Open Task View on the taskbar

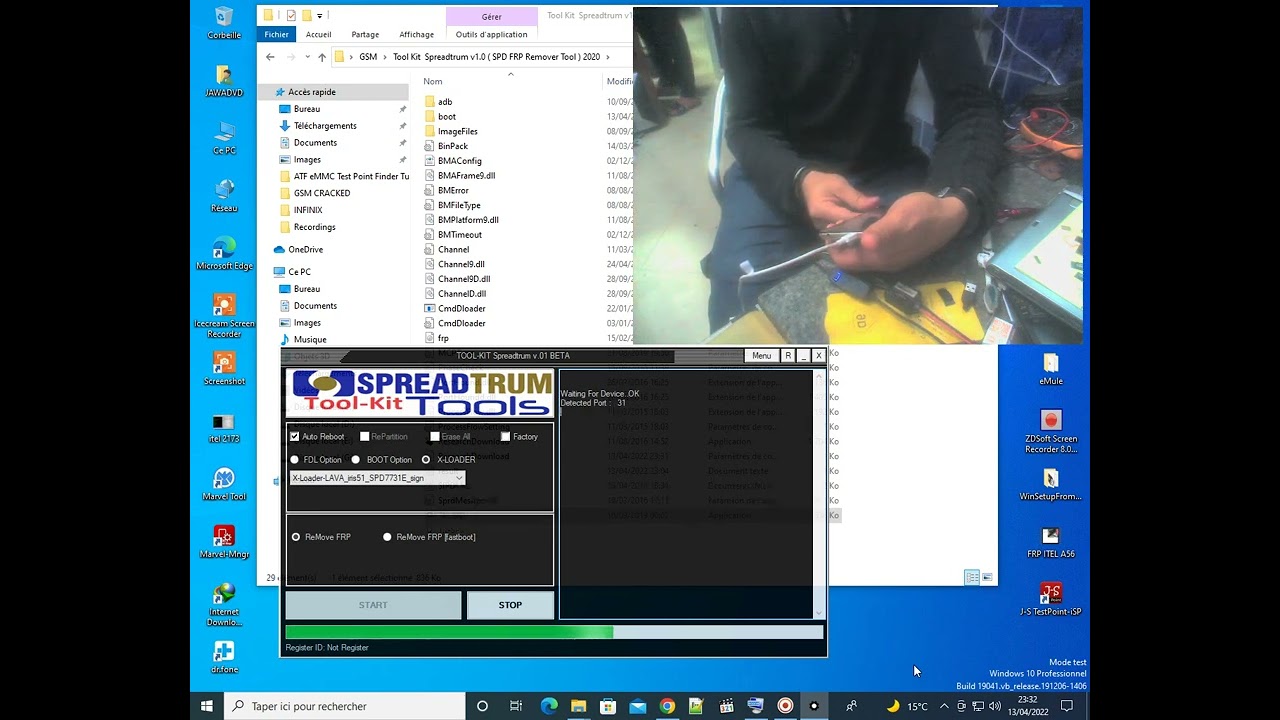(516, 706)
